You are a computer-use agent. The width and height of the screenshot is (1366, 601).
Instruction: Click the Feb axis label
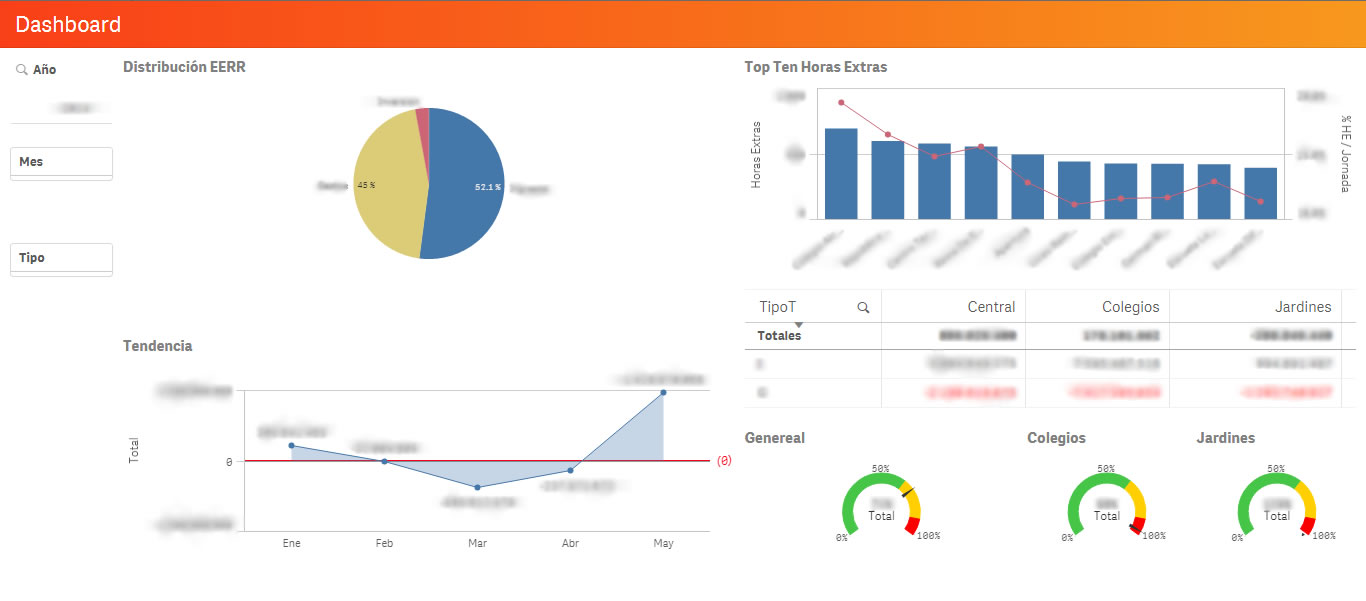tap(384, 543)
